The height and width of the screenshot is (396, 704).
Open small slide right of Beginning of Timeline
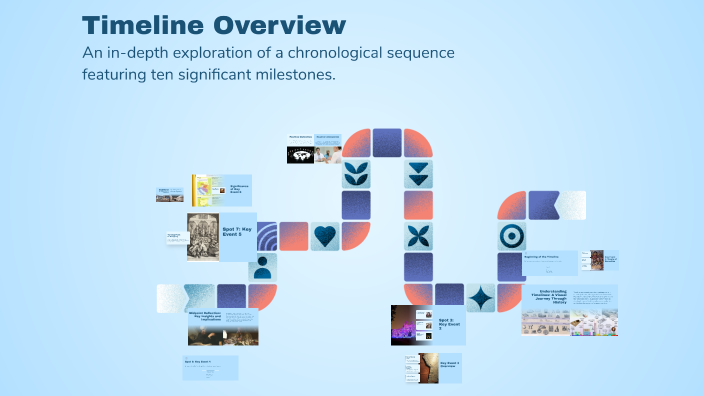point(600,260)
